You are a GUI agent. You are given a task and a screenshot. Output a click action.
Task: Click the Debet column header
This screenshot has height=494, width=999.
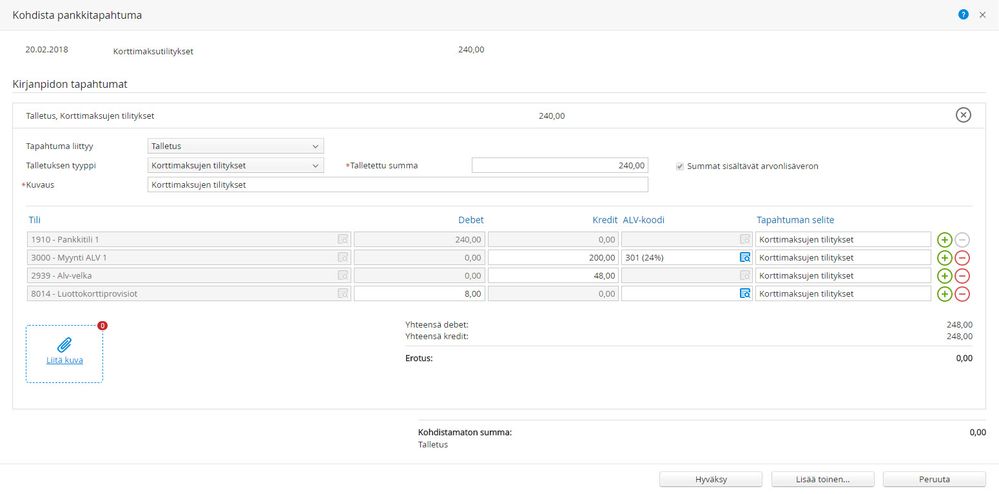(x=471, y=220)
